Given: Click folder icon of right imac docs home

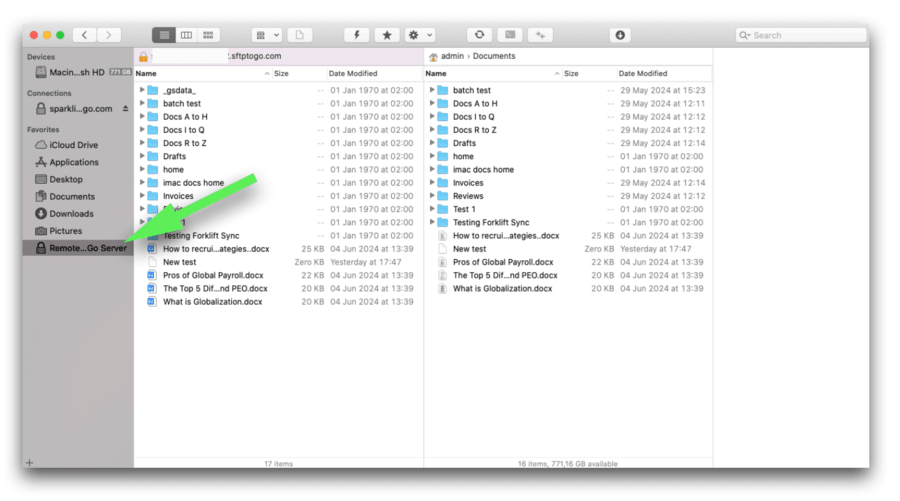Looking at the screenshot, I should (443, 169).
